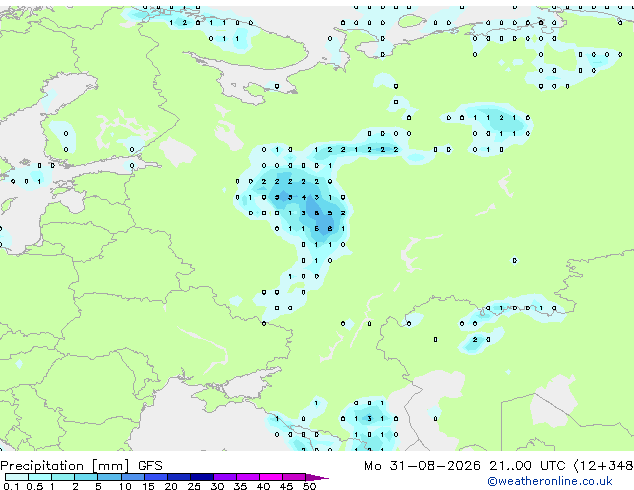Click the 25–30 mm dark navy legend swatch
Viewport: 634px width, 490px height.
pos(202,477)
